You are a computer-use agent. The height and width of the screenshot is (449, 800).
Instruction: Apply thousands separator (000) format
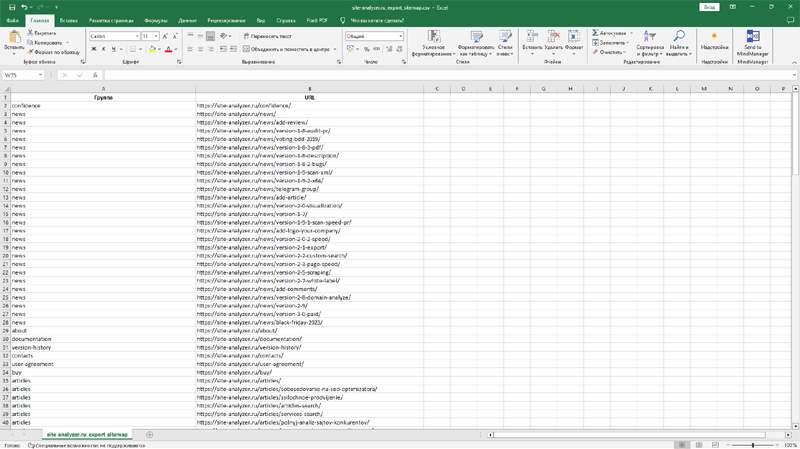click(377, 49)
